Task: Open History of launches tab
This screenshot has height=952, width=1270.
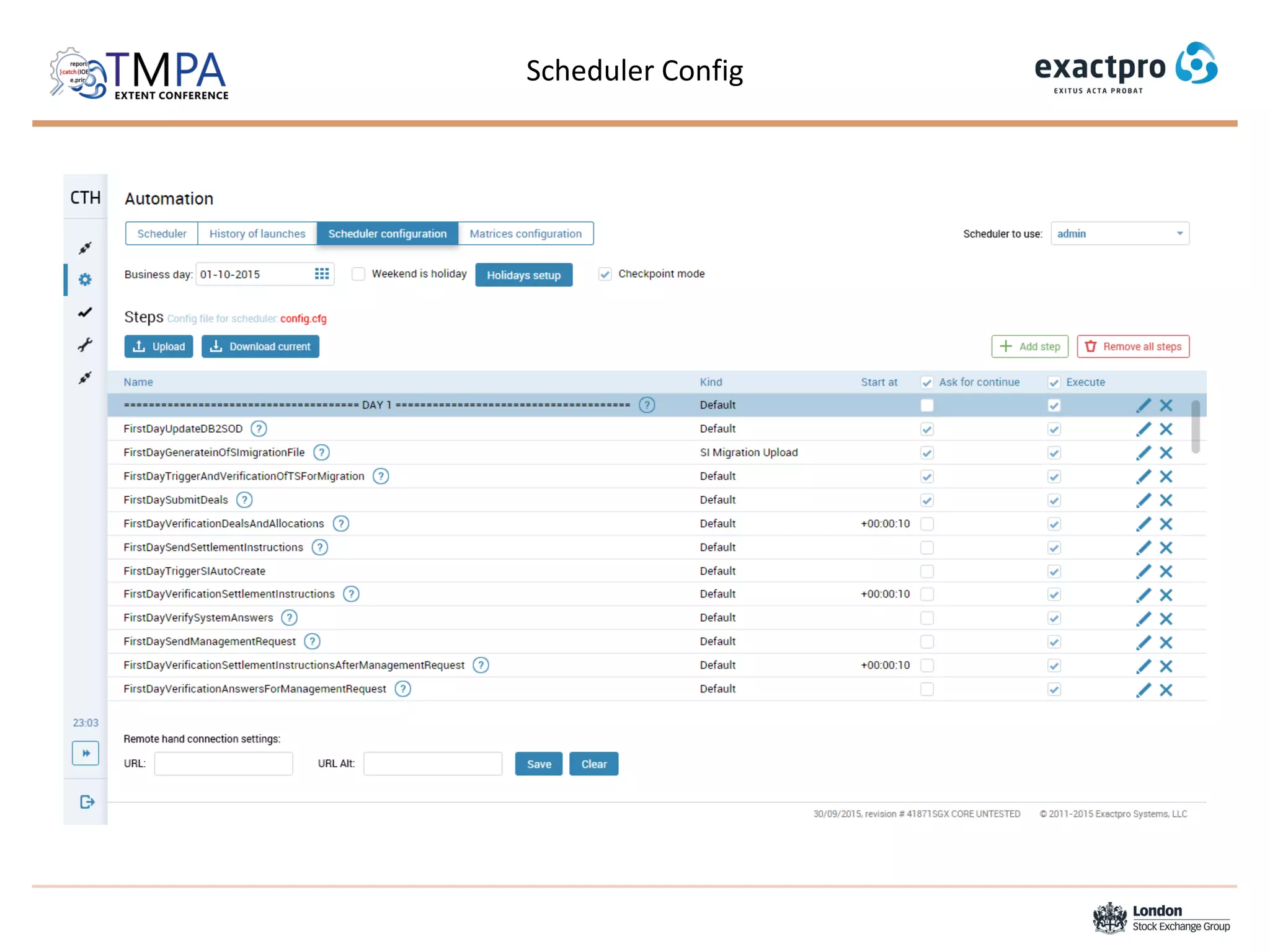Action: click(257, 234)
